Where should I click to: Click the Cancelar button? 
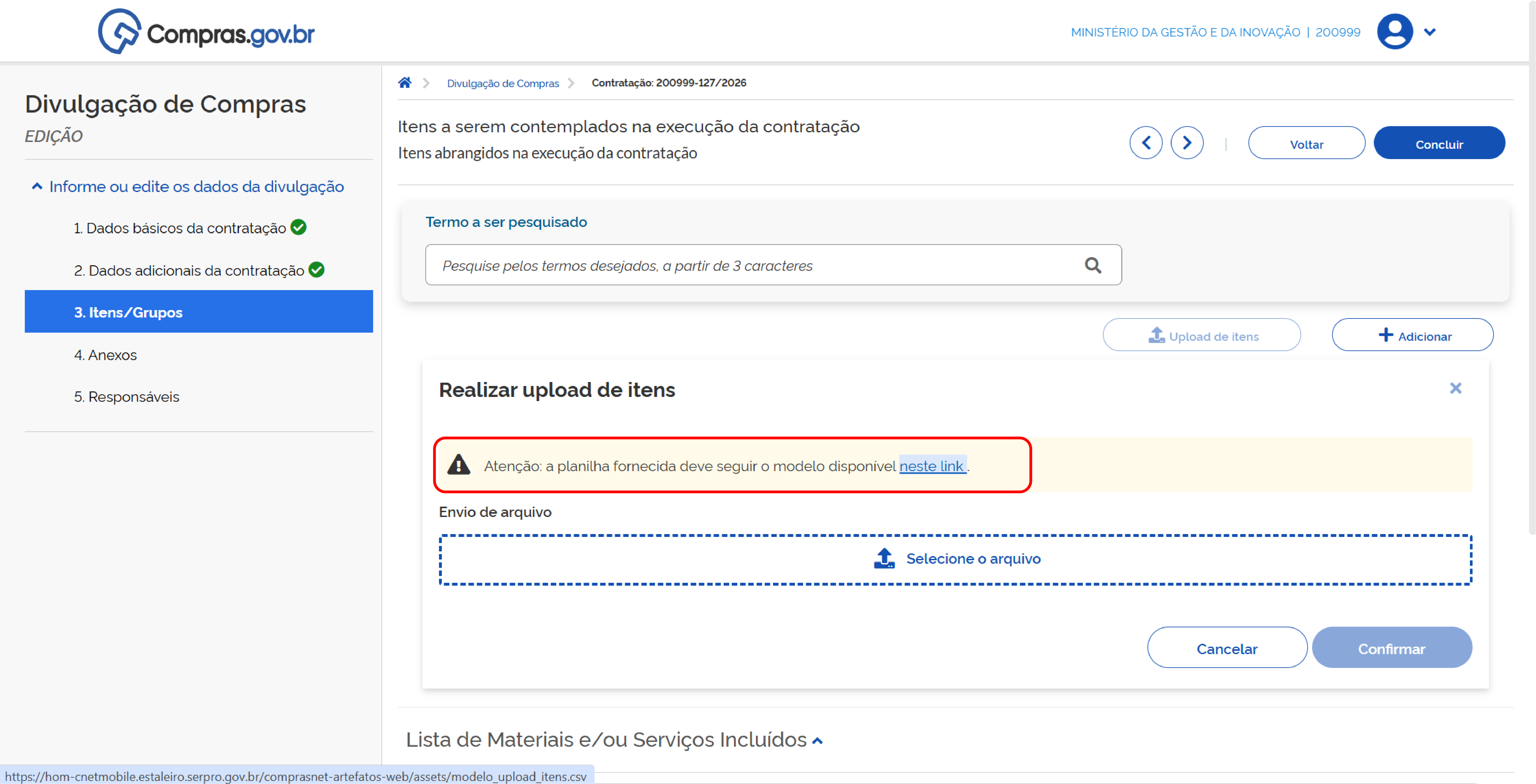click(x=1227, y=648)
